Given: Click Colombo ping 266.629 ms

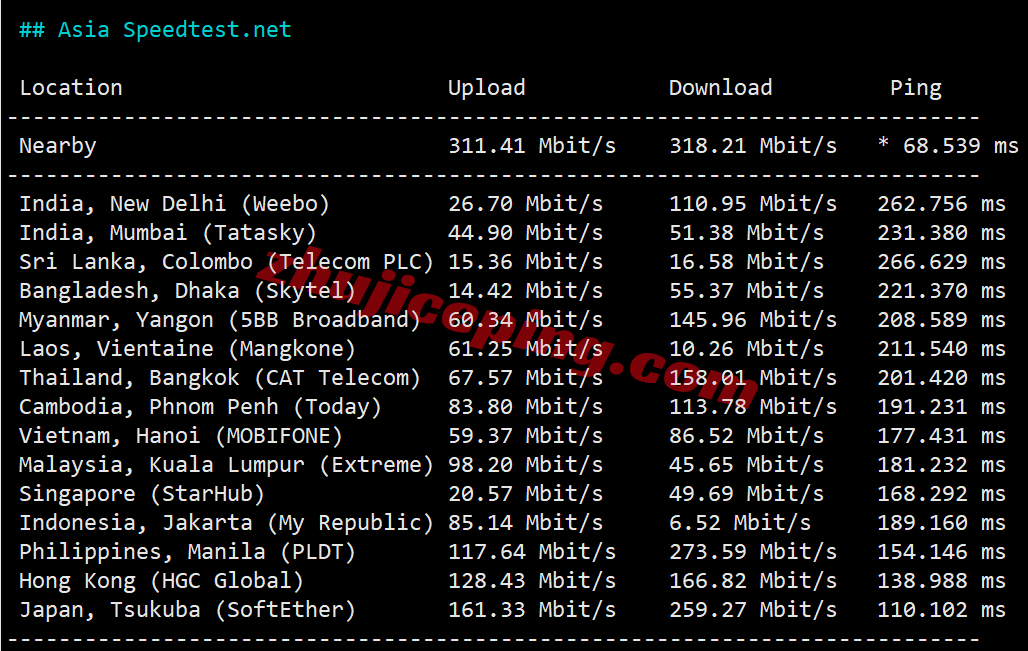Looking at the screenshot, I should click(x=941, y=262).
